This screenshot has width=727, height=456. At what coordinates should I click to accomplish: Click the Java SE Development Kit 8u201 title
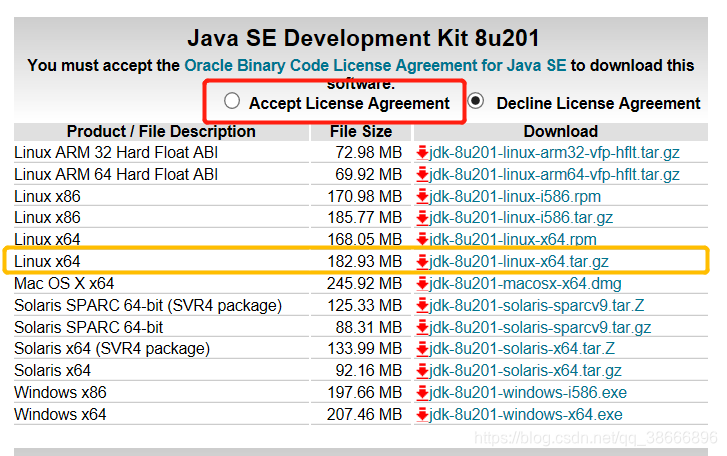coord(364,38)
